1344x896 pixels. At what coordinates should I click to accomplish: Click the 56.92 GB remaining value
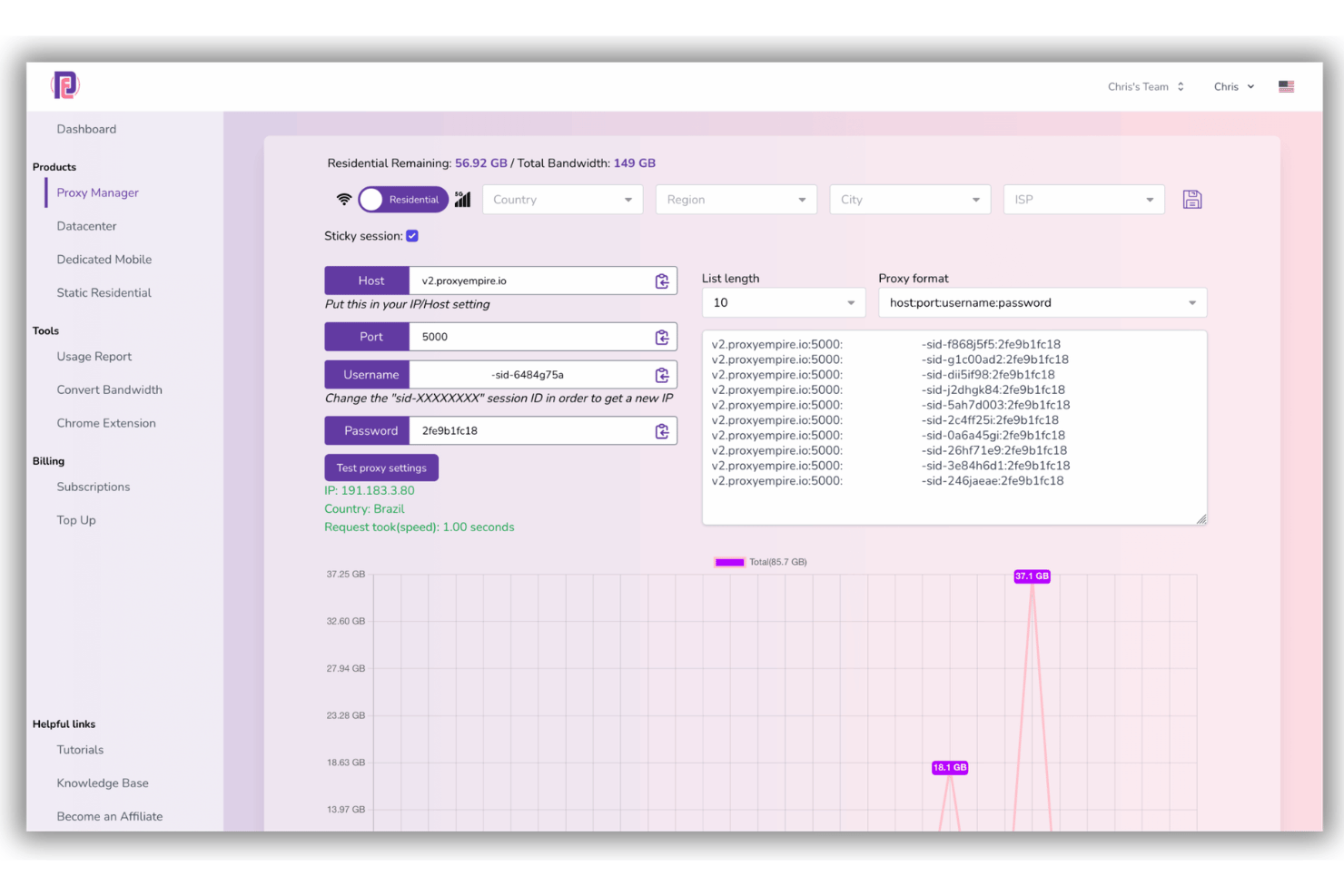[x=481, y=163]
